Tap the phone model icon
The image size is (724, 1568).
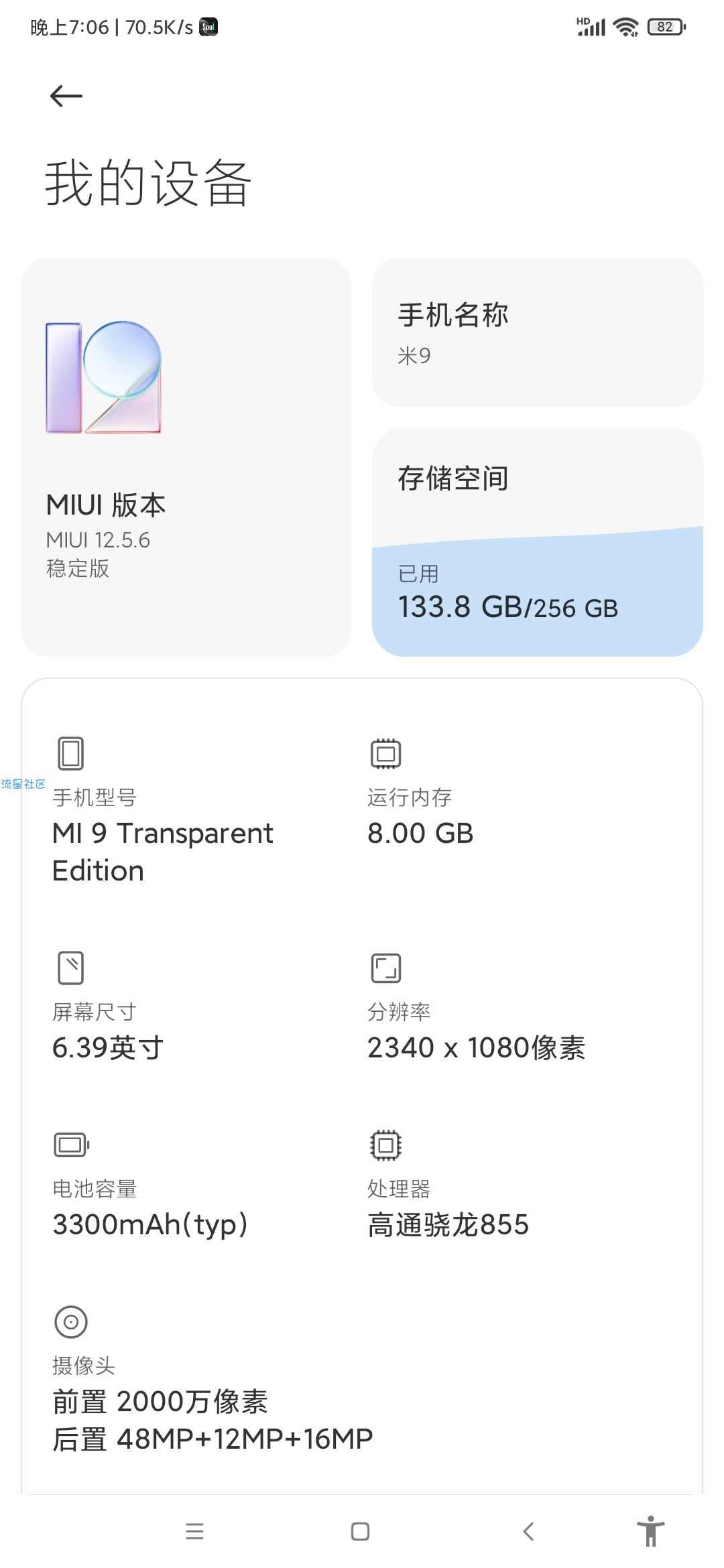pos(70,753)
